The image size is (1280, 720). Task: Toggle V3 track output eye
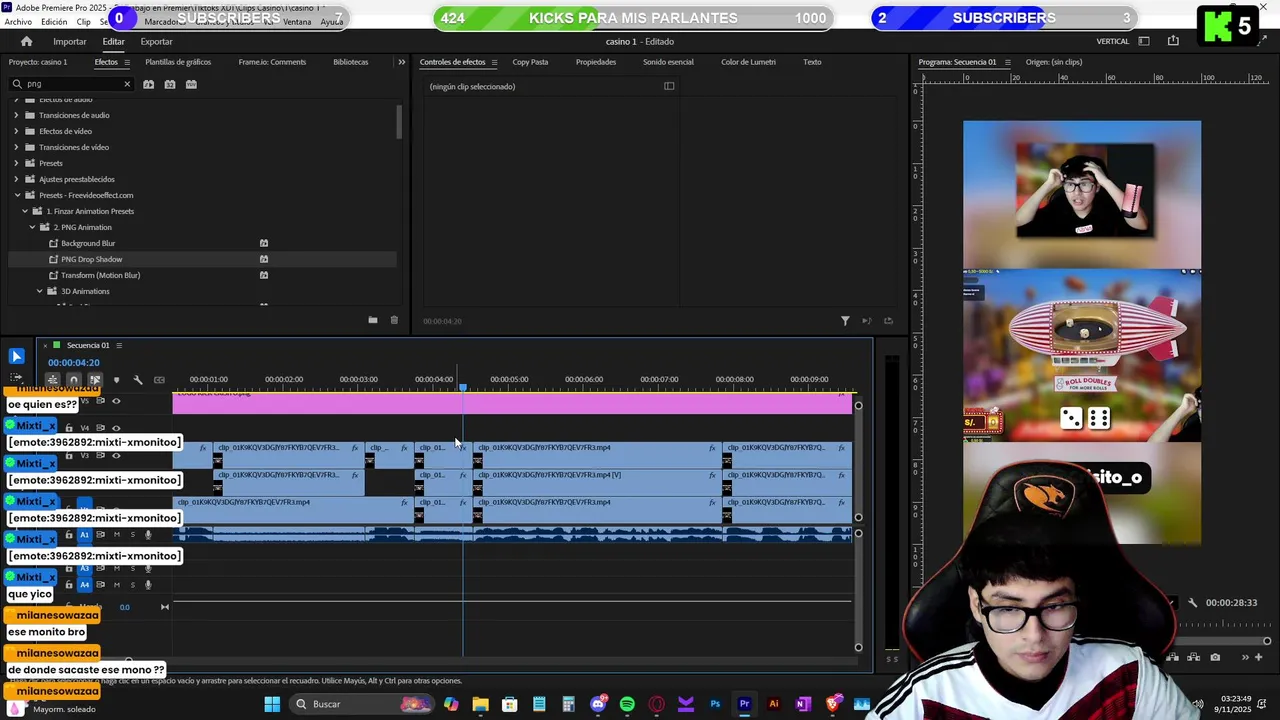(x=116, y=456)
